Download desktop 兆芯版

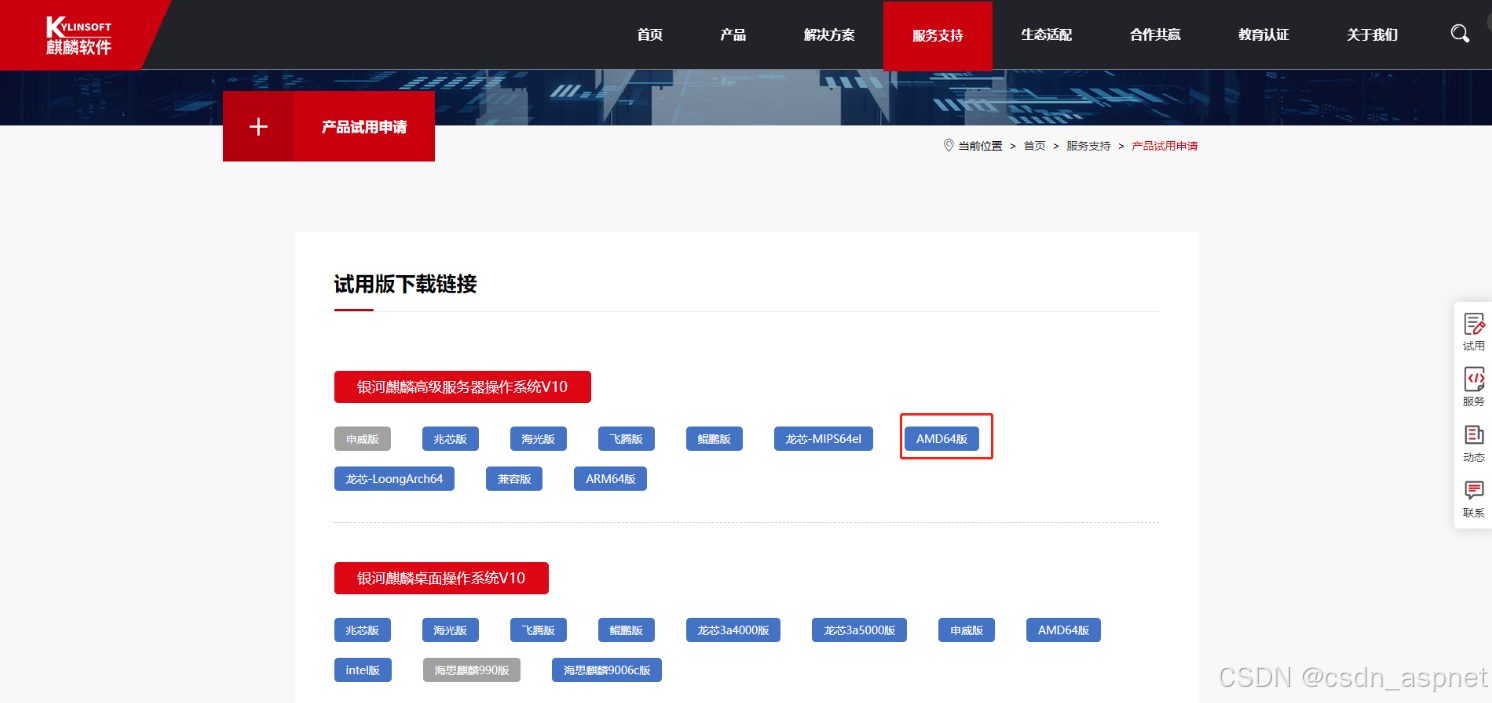pos(362,630)
